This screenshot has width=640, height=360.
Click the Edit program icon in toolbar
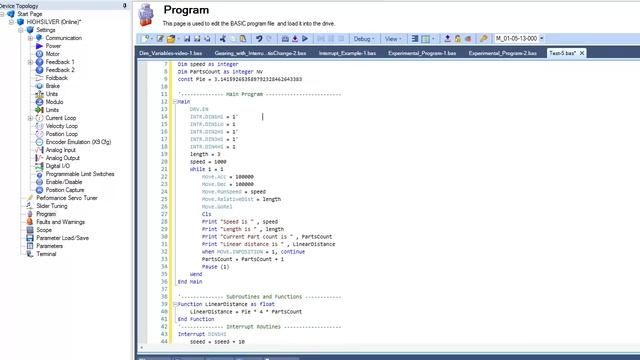click(160, 39)
